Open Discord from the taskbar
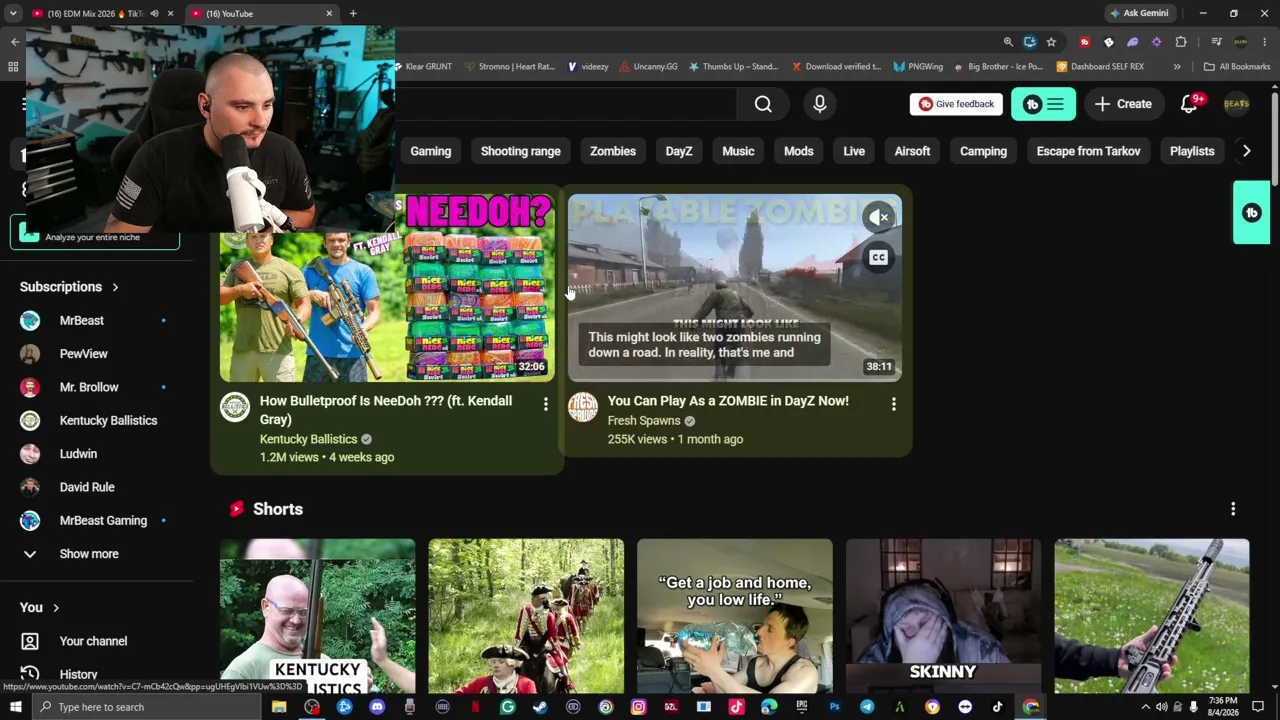The width and height of the screenshot is (1280, 720). (x=376, y=707)
